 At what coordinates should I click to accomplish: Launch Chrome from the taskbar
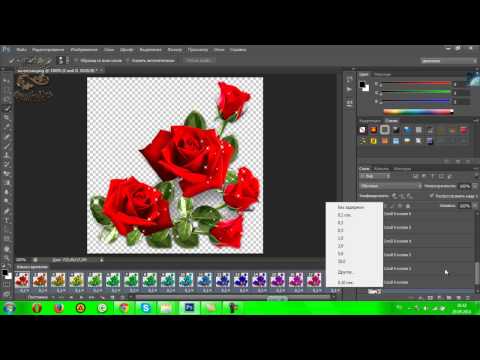(124, 308)
